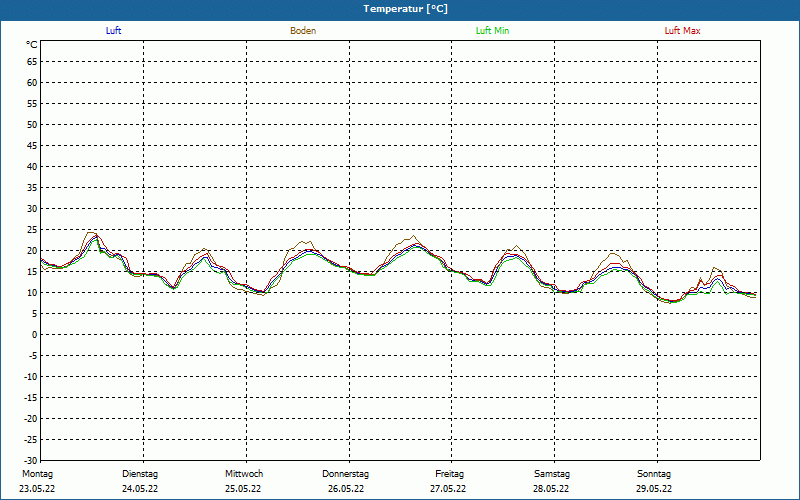Click the -15 value on temperature axis
Screen dimensions: 800x500
pos(31,397)
